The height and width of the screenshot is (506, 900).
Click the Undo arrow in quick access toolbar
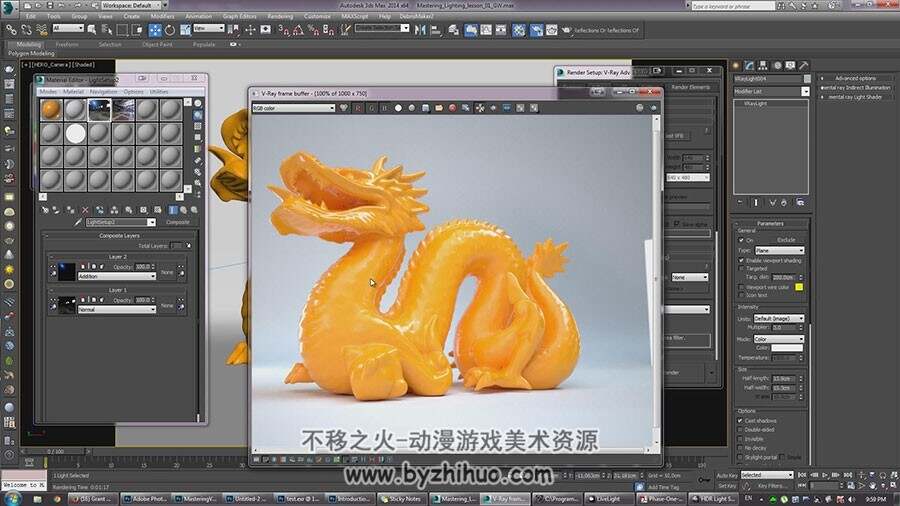[x=61, y=5]
